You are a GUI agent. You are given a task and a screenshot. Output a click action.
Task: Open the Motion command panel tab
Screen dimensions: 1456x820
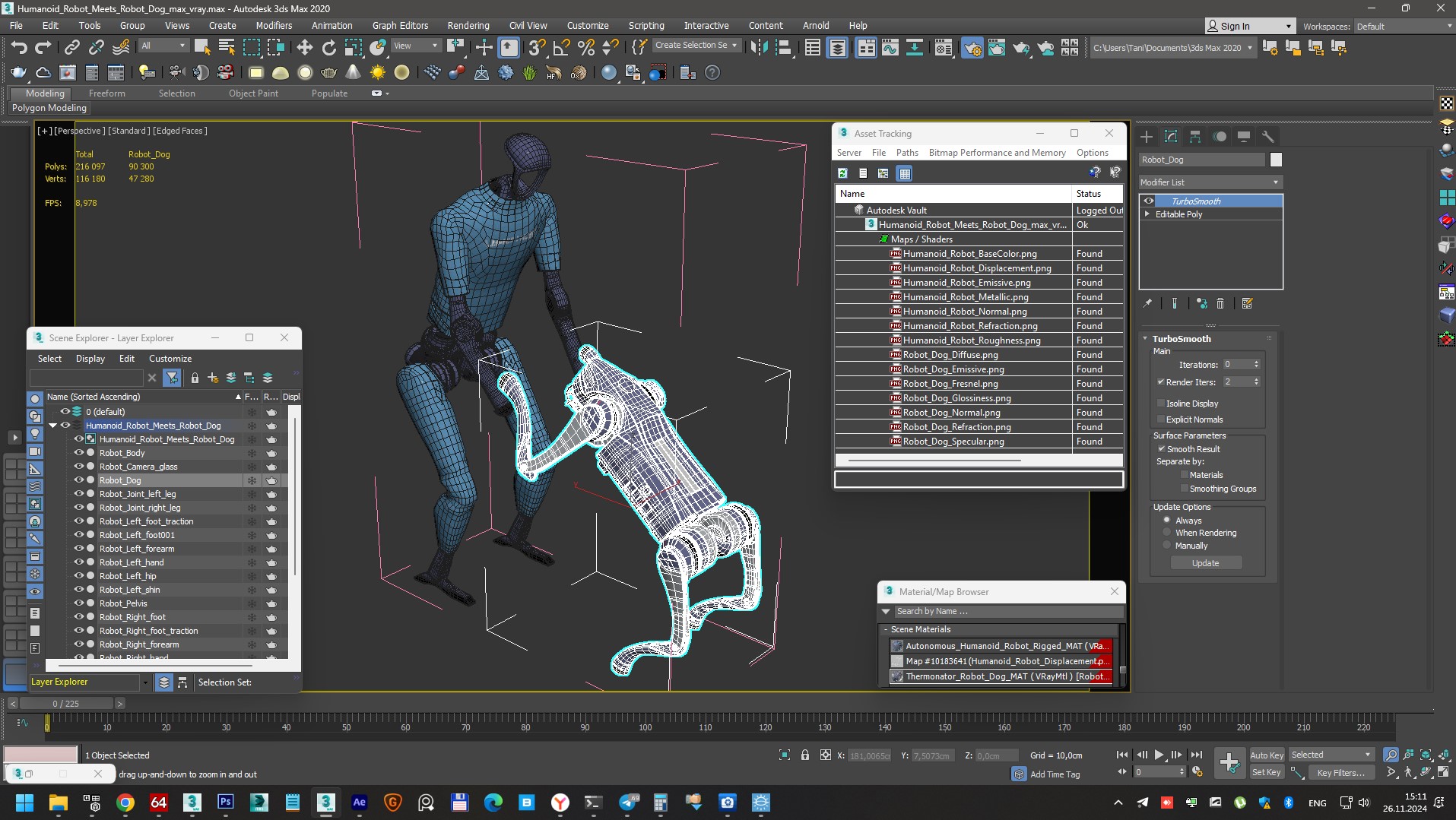tap(1220, 137)
